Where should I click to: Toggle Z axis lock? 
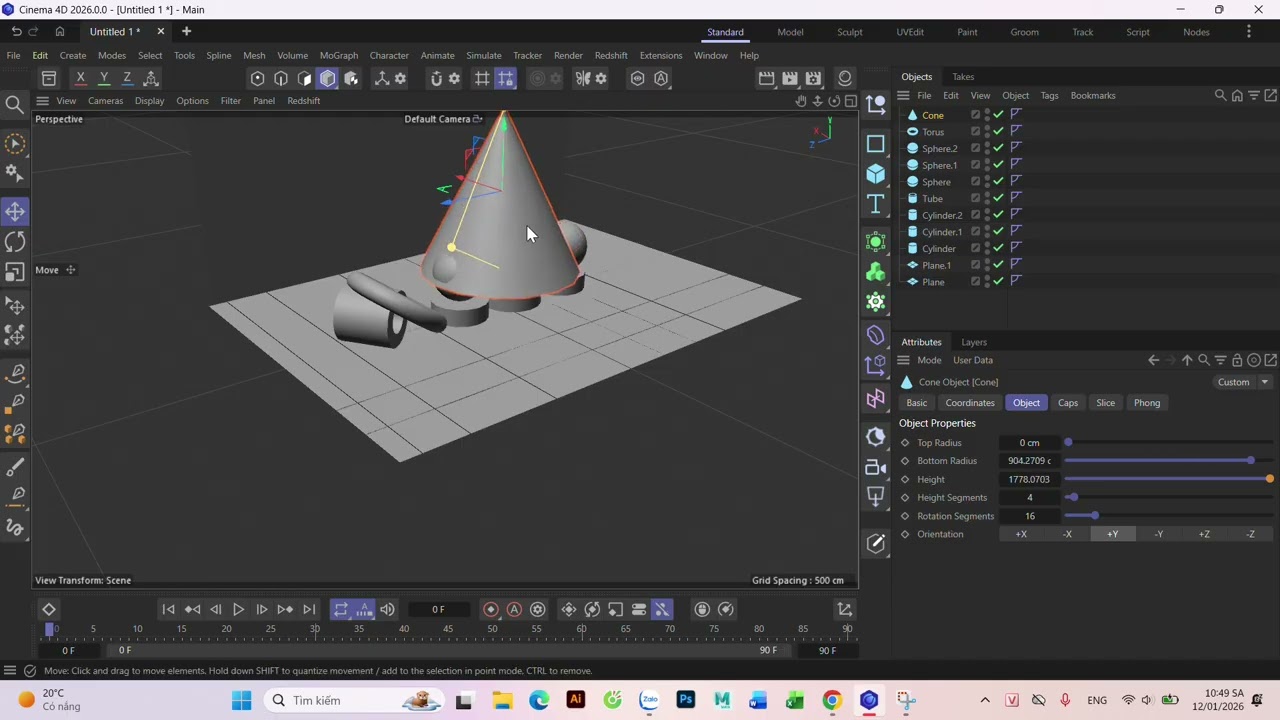[x=127, y=78]
